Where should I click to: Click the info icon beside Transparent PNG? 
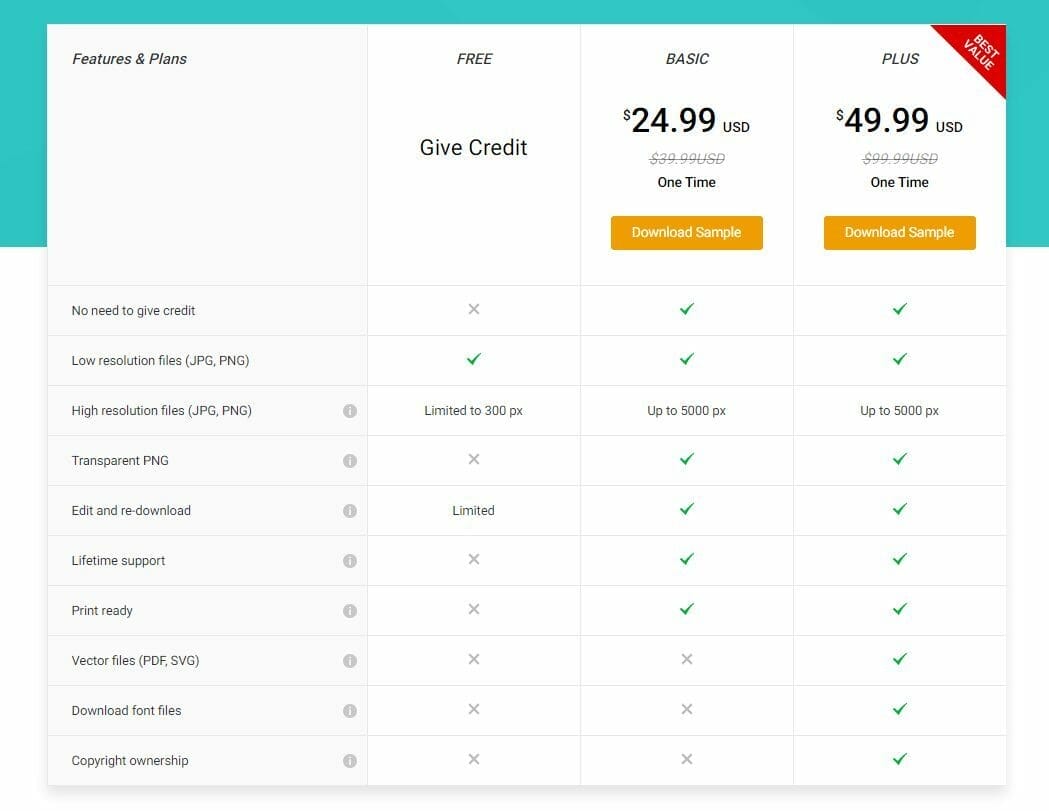(x=351, y=460)
